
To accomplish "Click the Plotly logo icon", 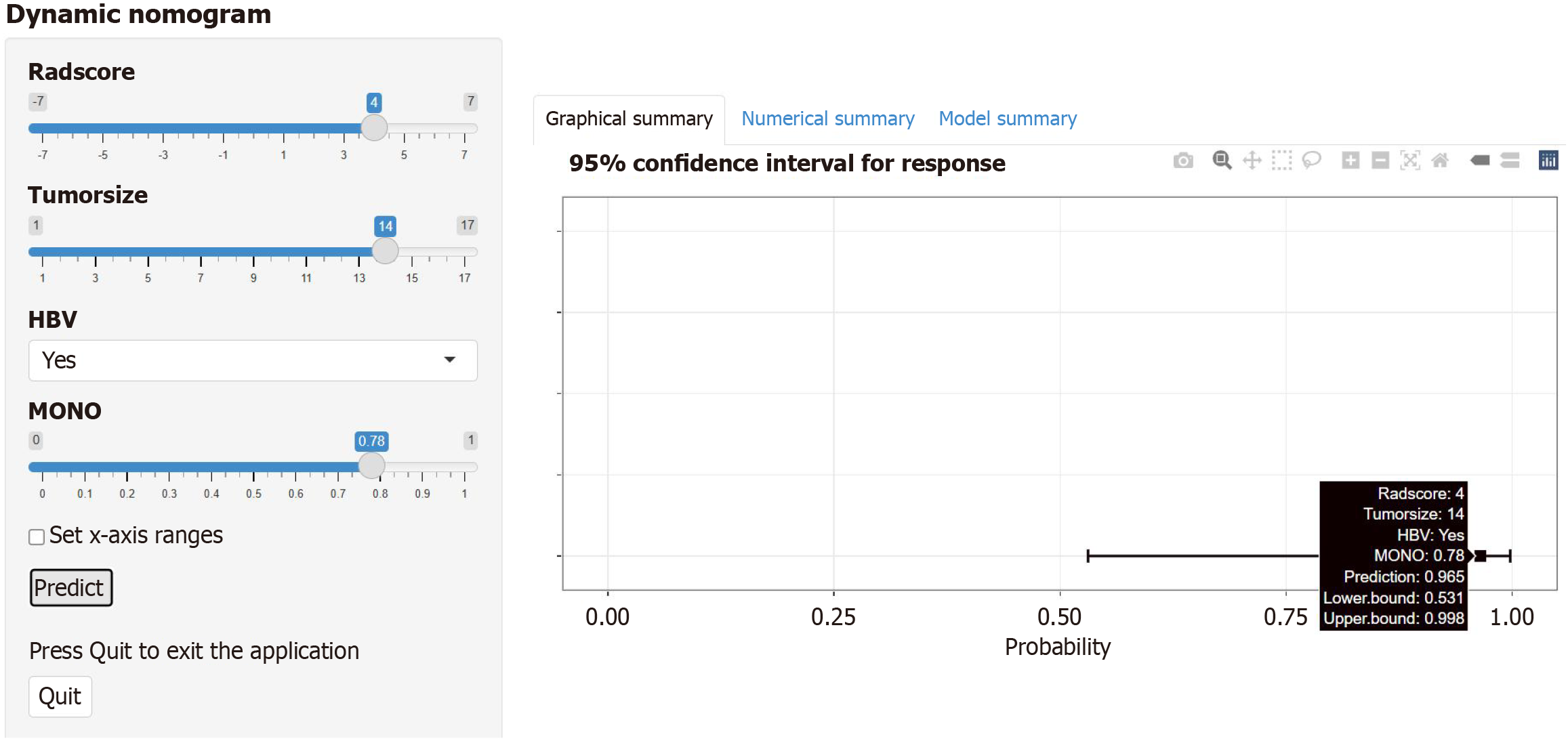I will (x=1548, y=161).
